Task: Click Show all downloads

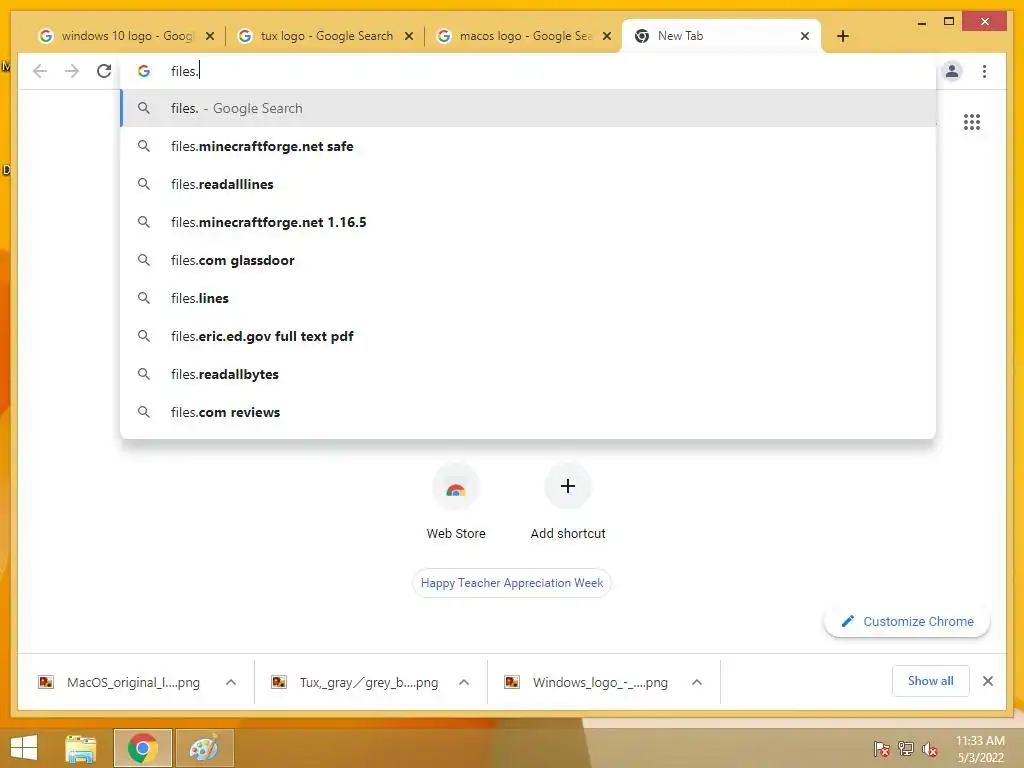Action: (931, 681)
